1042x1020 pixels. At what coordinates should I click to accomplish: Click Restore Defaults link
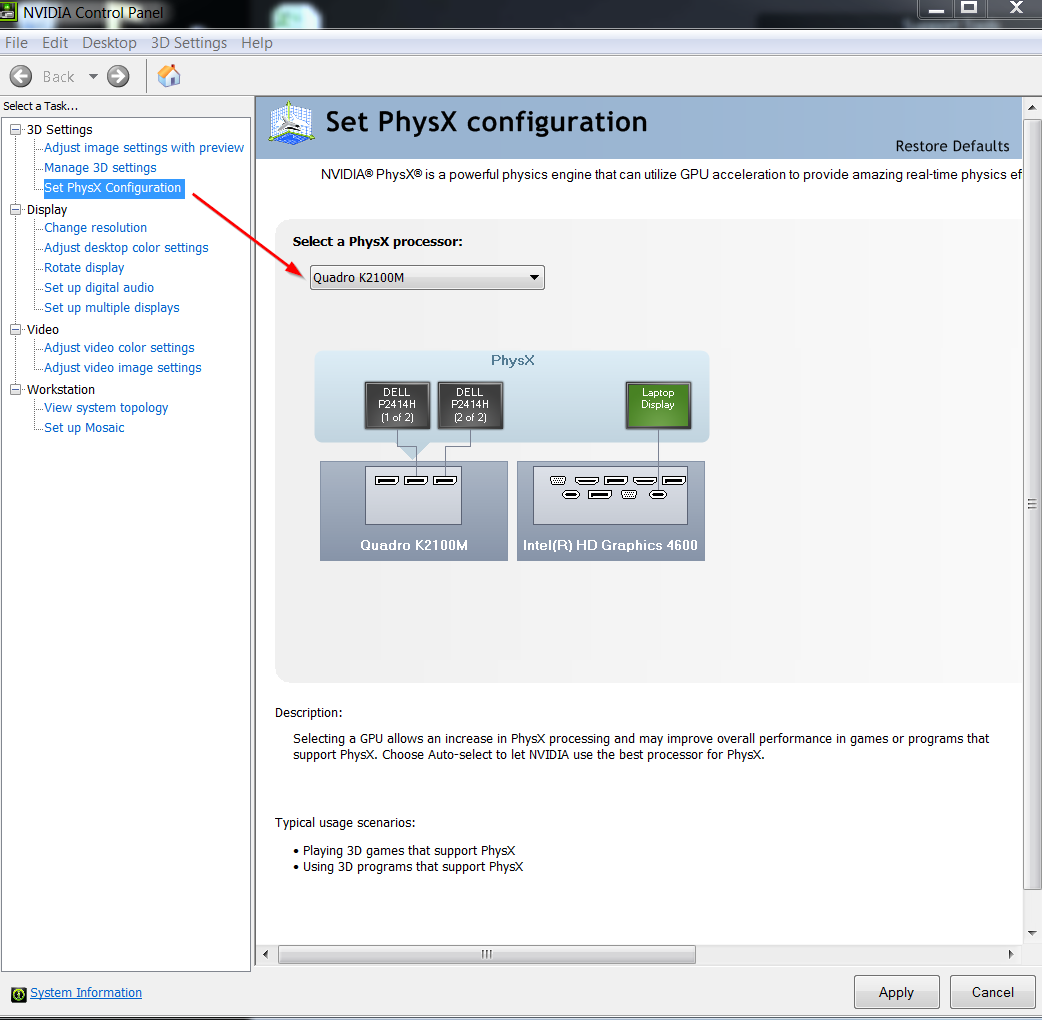pyautogui.click(x=952, y=146)
